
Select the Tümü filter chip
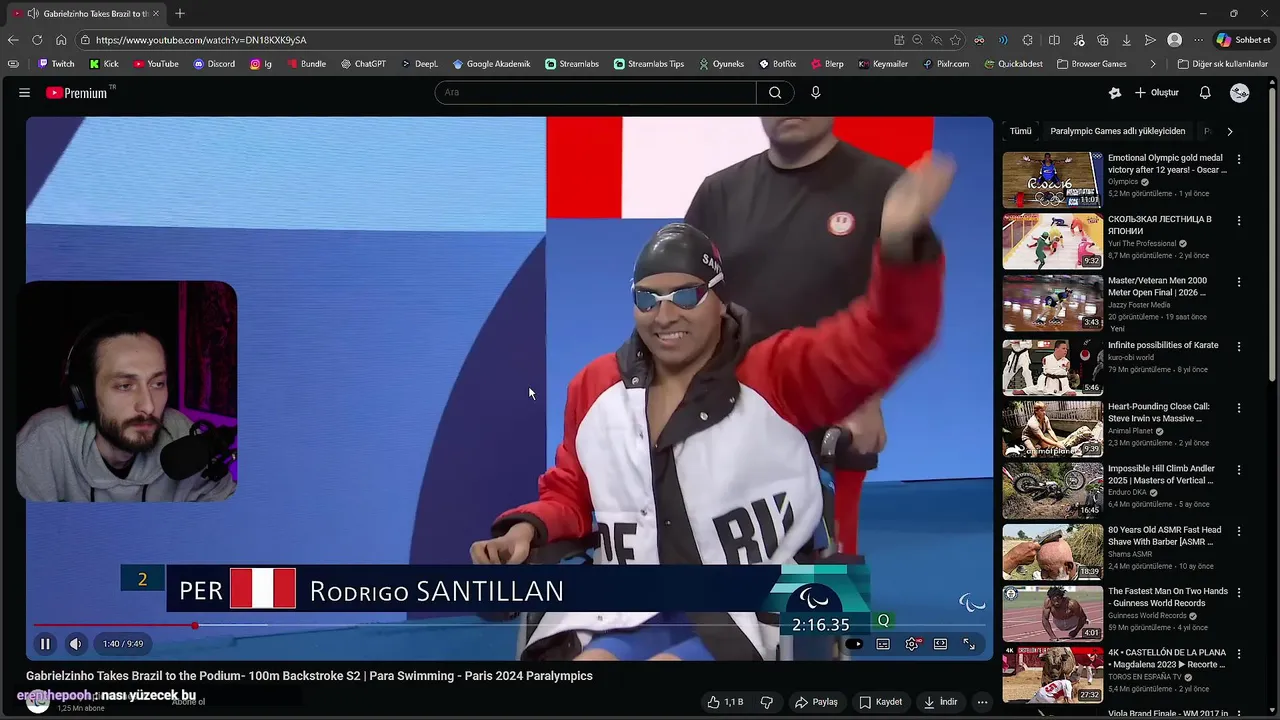(1020, 131)
